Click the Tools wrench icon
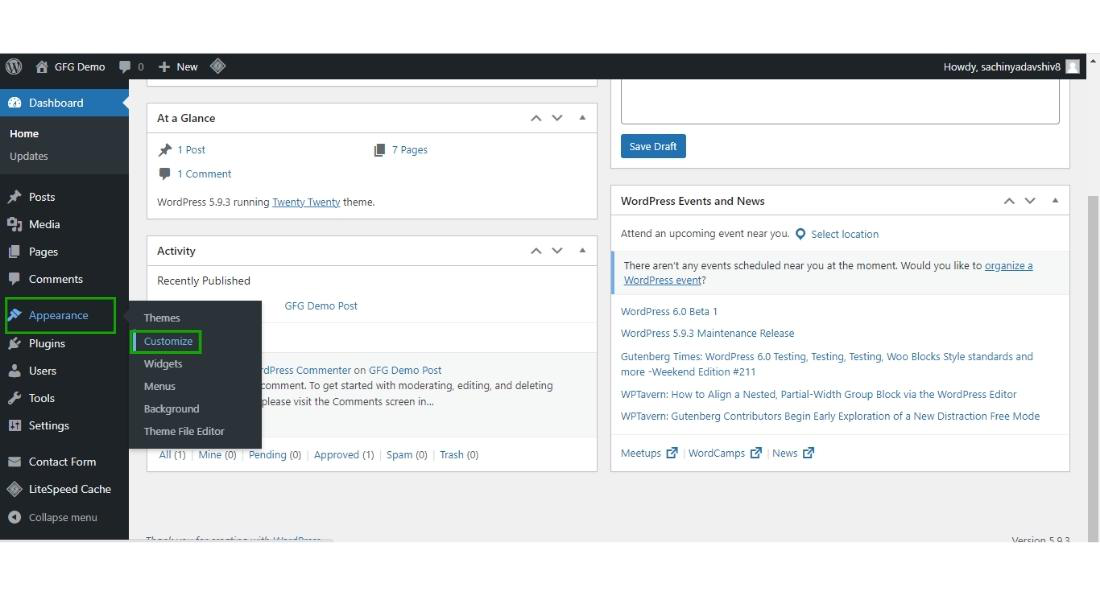The height and width of the screenshot is (600, 1100). (15, 398)
